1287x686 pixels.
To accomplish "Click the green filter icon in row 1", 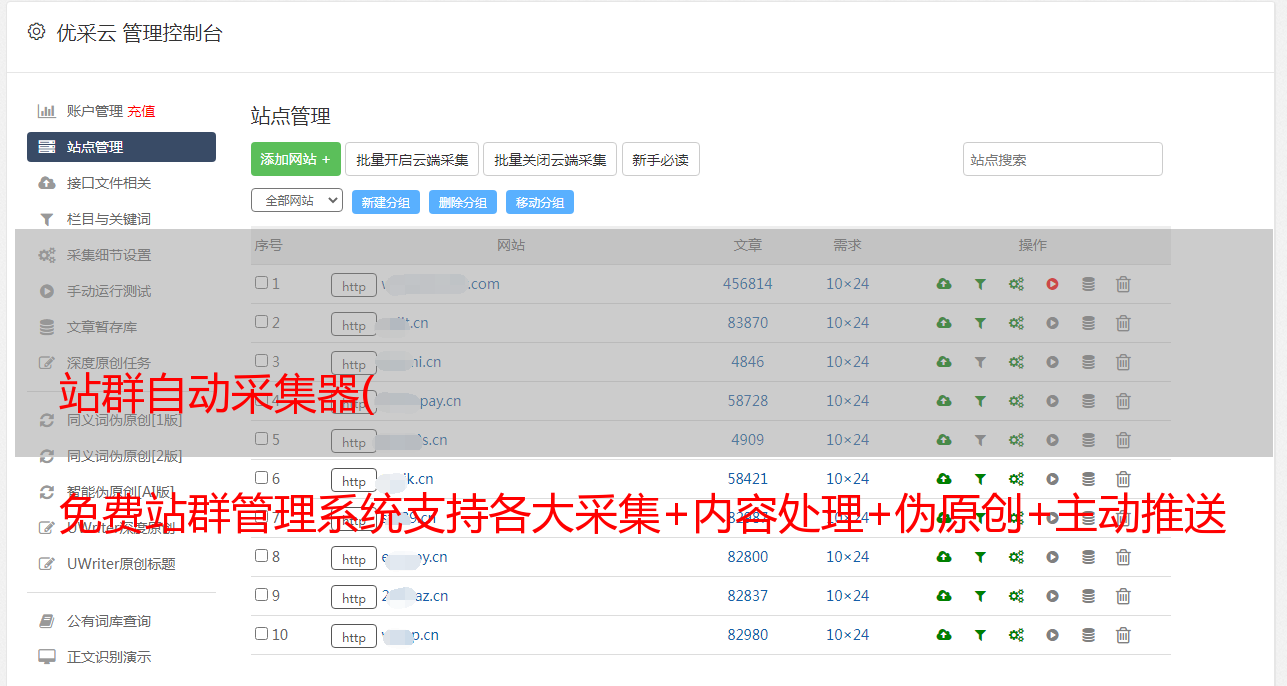I will (980, 284).
